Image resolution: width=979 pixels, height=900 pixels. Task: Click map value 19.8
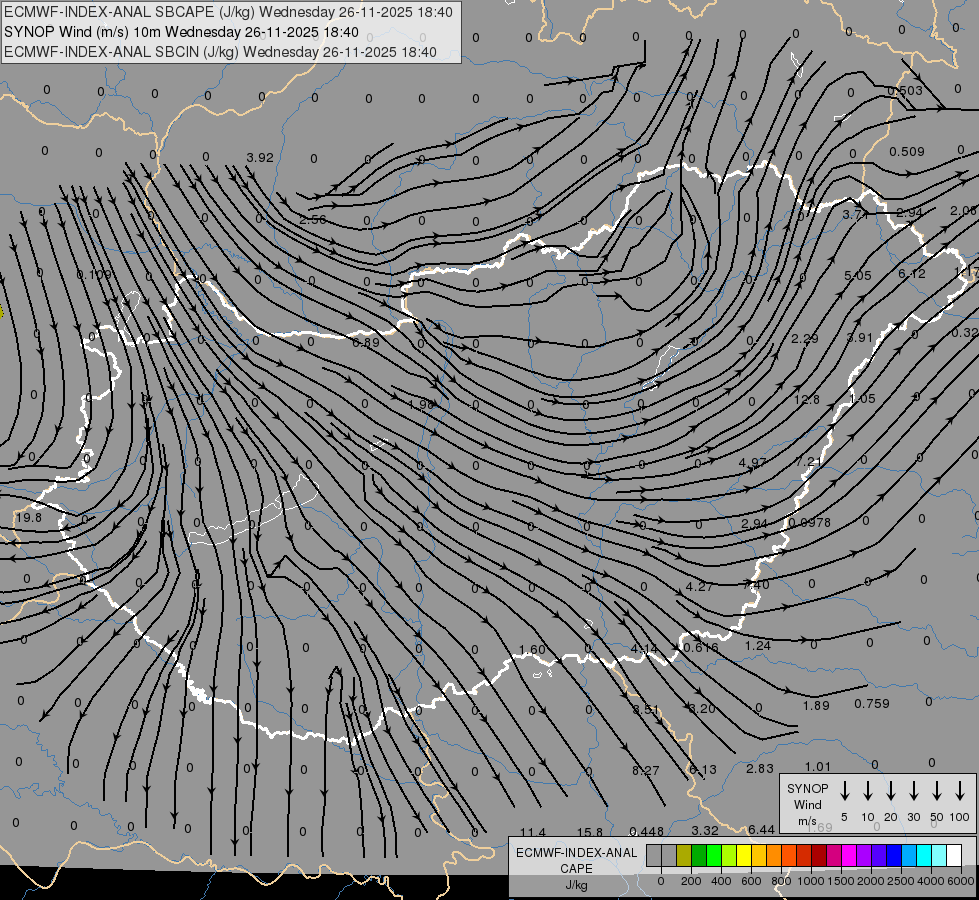(29, 518)
